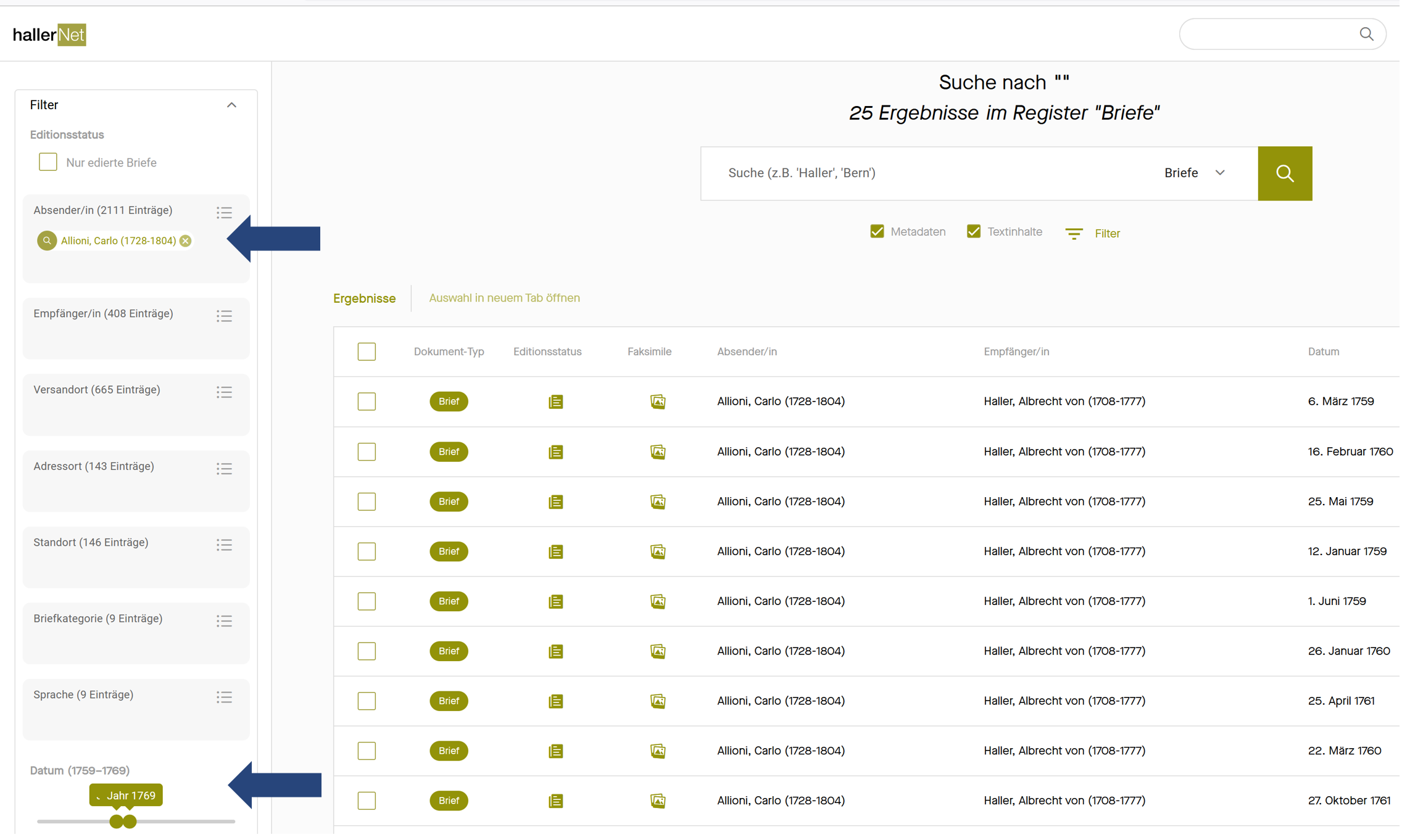Select the row dated 12. Januar 1759
Screen dimensions: 1402x840
367,552
